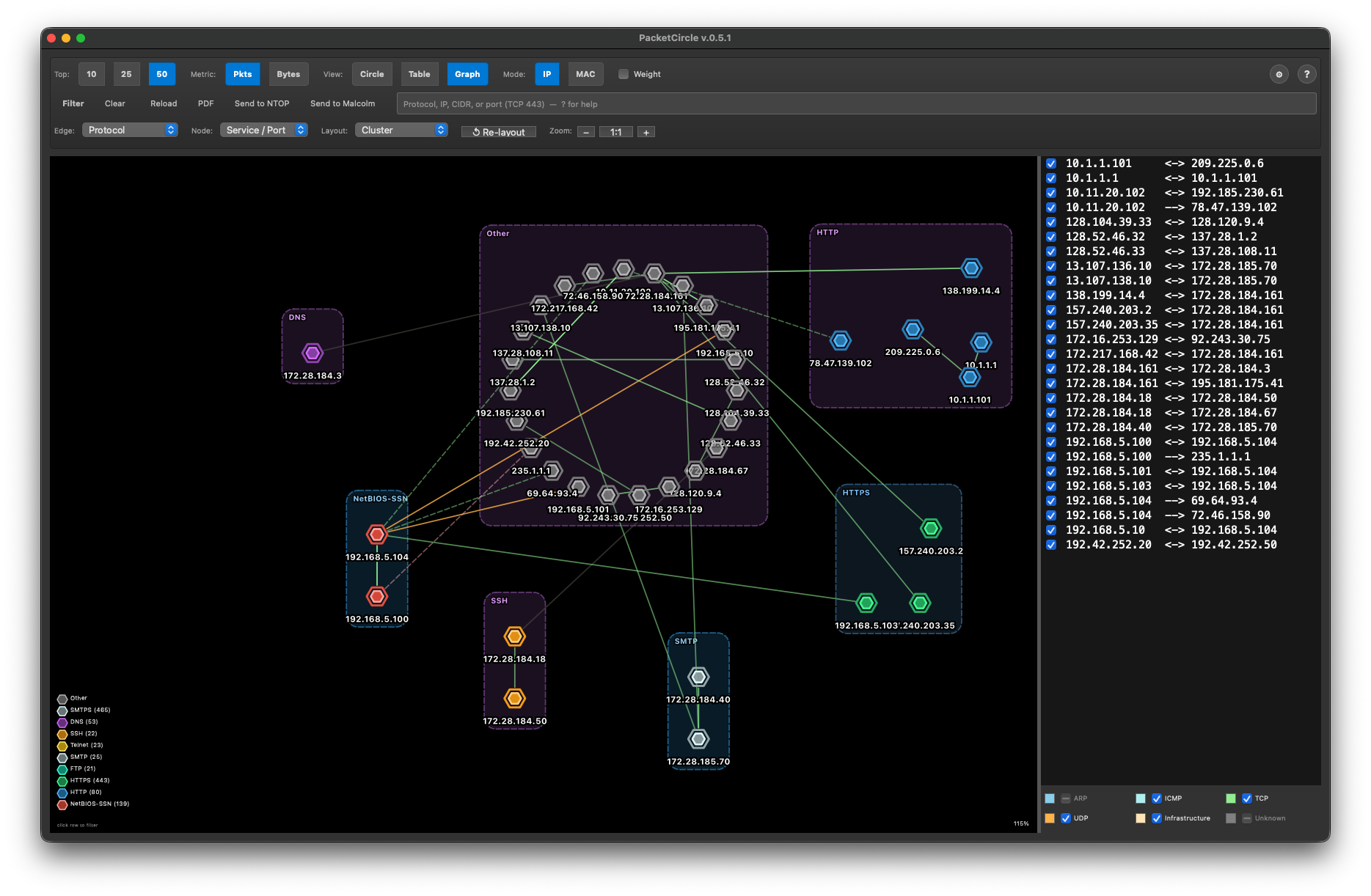
Task: Toggle the ICMP protocol checkbox
Action: 1157,798
